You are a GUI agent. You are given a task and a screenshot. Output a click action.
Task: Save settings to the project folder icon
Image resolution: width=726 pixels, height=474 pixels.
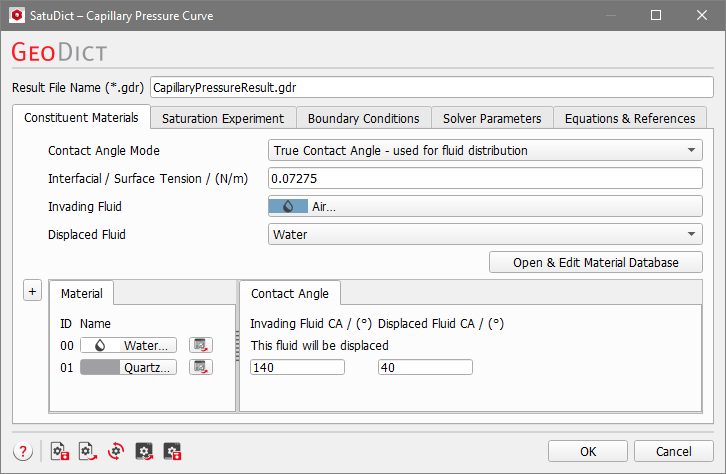point(172,451)
